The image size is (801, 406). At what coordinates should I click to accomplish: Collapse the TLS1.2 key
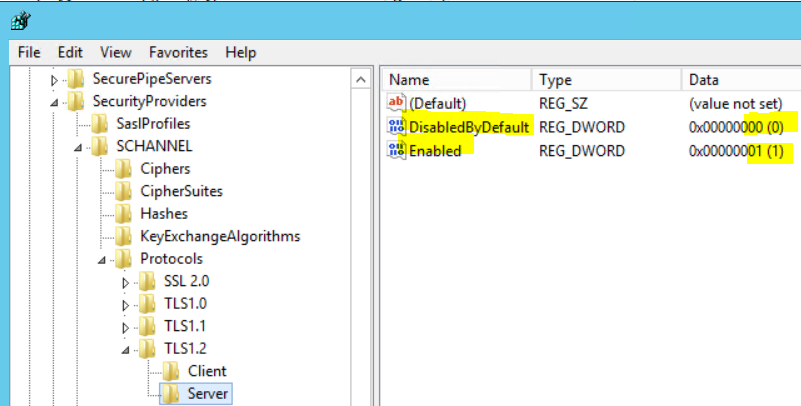point(125,350)
